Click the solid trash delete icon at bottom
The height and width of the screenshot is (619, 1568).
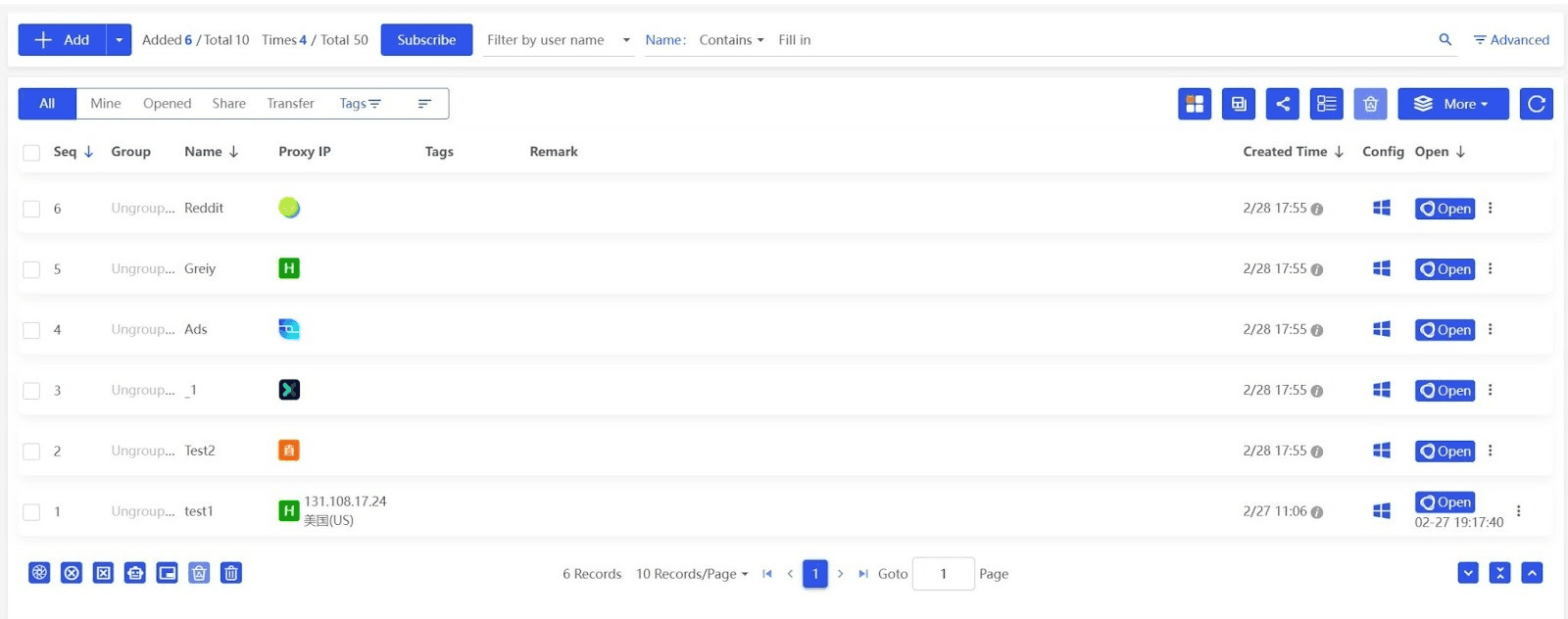(x=230, y=573)
